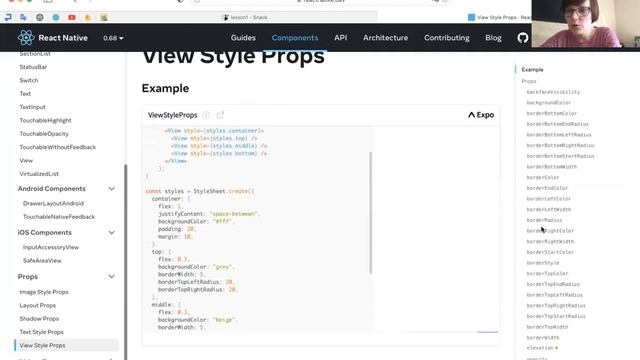The image size is (640, 360).
Task: Open the Google Translate pinned tab
Action: click(23, 17)
